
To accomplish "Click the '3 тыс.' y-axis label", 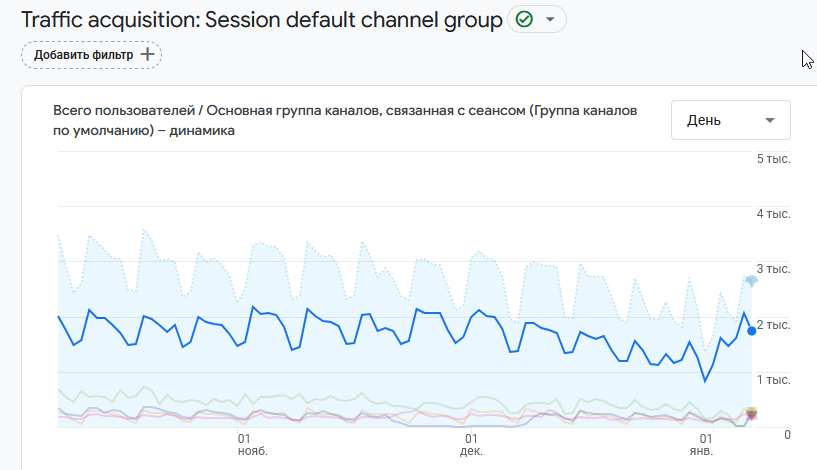I will click(x=774, y=269).
